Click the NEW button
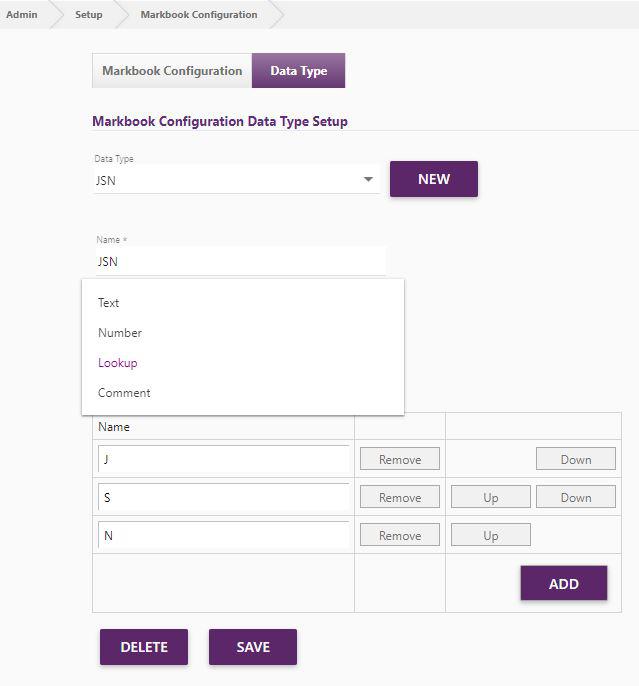 [x=433, y=179]
